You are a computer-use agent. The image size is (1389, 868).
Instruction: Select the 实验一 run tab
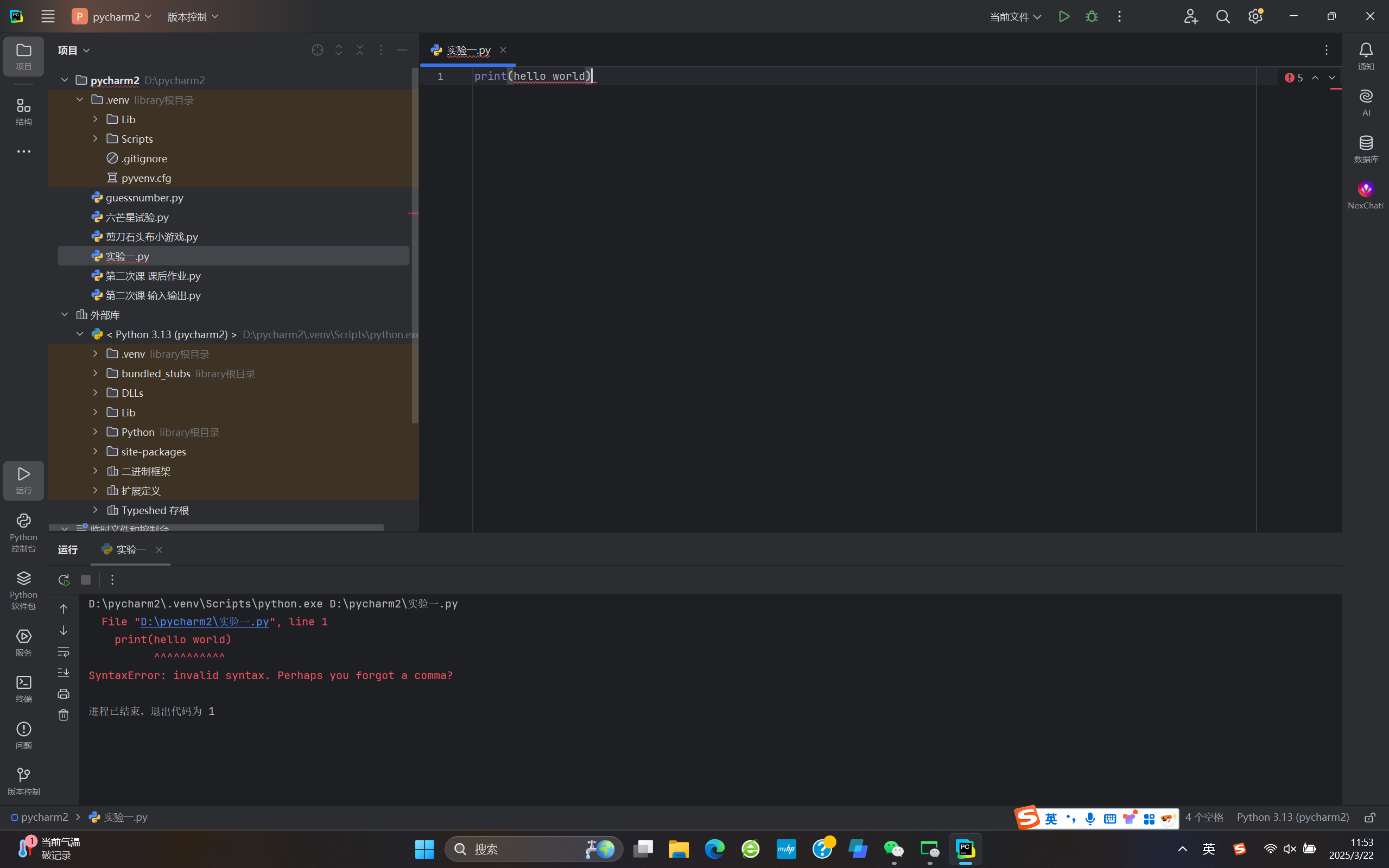[x=130, y=549]
